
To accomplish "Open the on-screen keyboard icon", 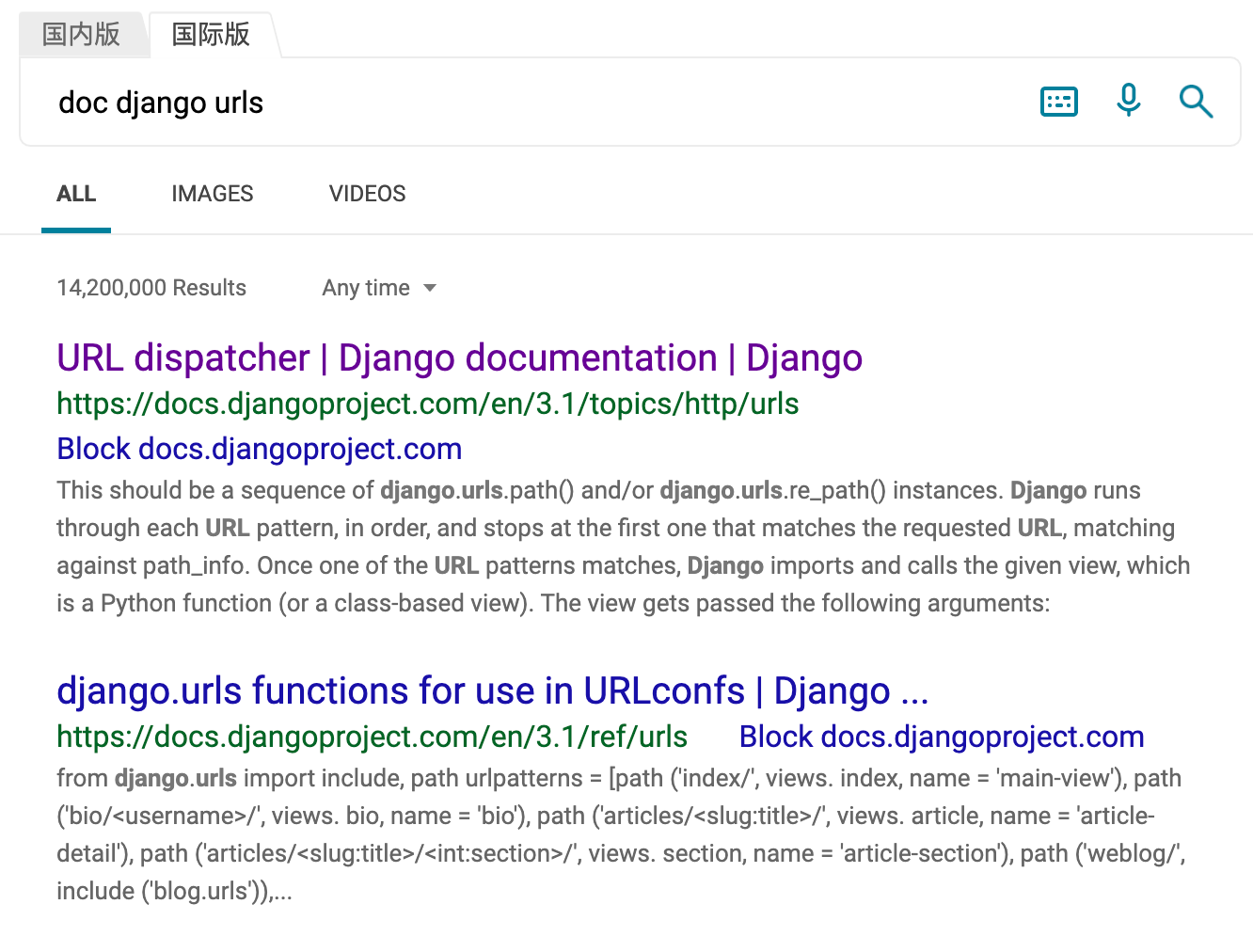I will coord(1059,102).
